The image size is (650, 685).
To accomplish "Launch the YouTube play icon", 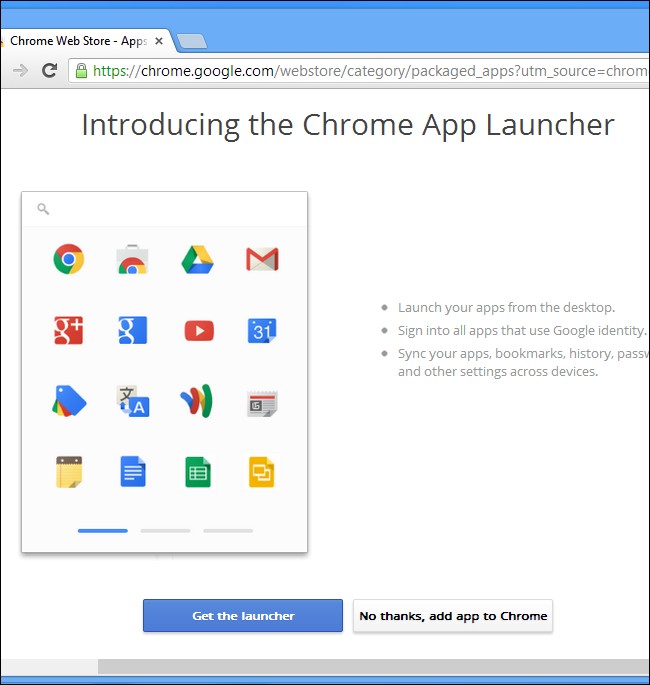I will click(x=199, y=331).
